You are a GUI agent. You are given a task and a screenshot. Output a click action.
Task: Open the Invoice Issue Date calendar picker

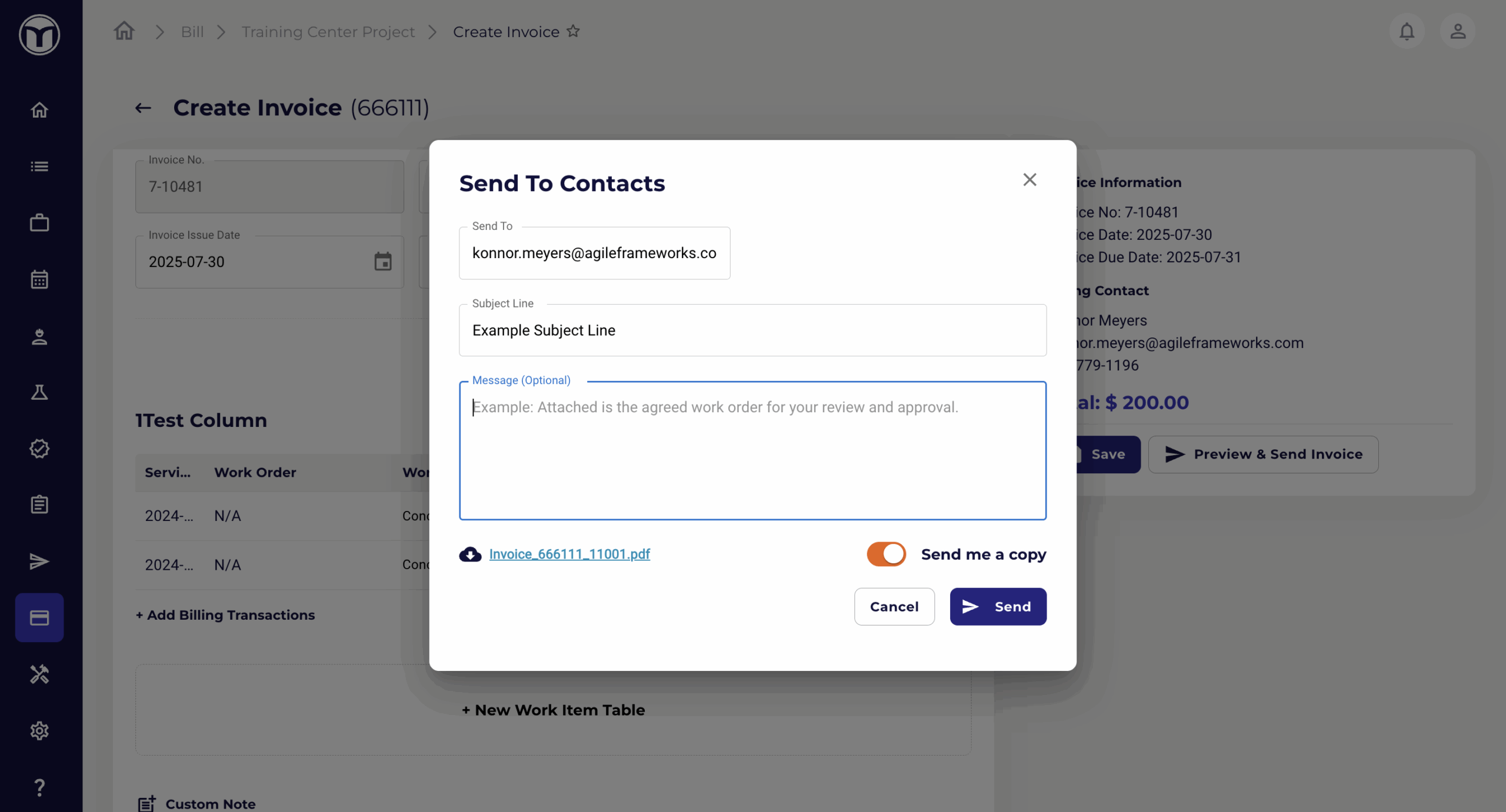pyautogui.click(x=383, y=262)
